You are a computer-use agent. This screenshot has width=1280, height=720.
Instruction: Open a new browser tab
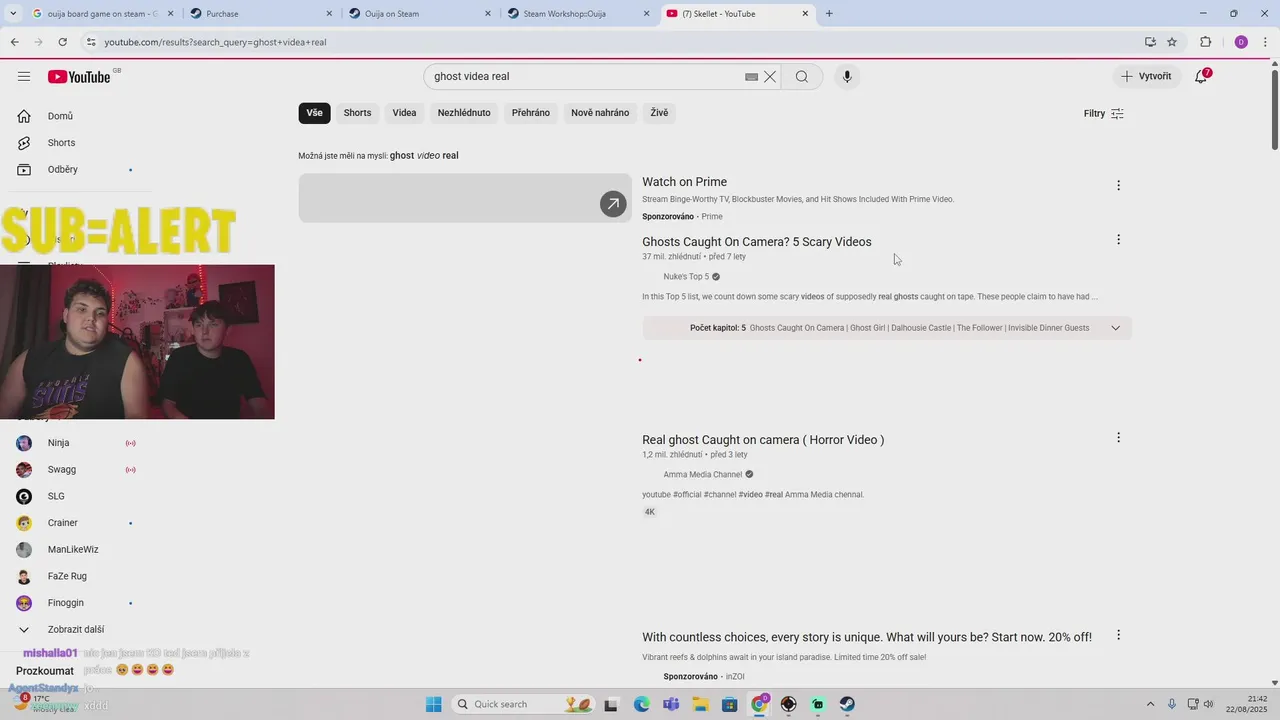tap(829, 14)
